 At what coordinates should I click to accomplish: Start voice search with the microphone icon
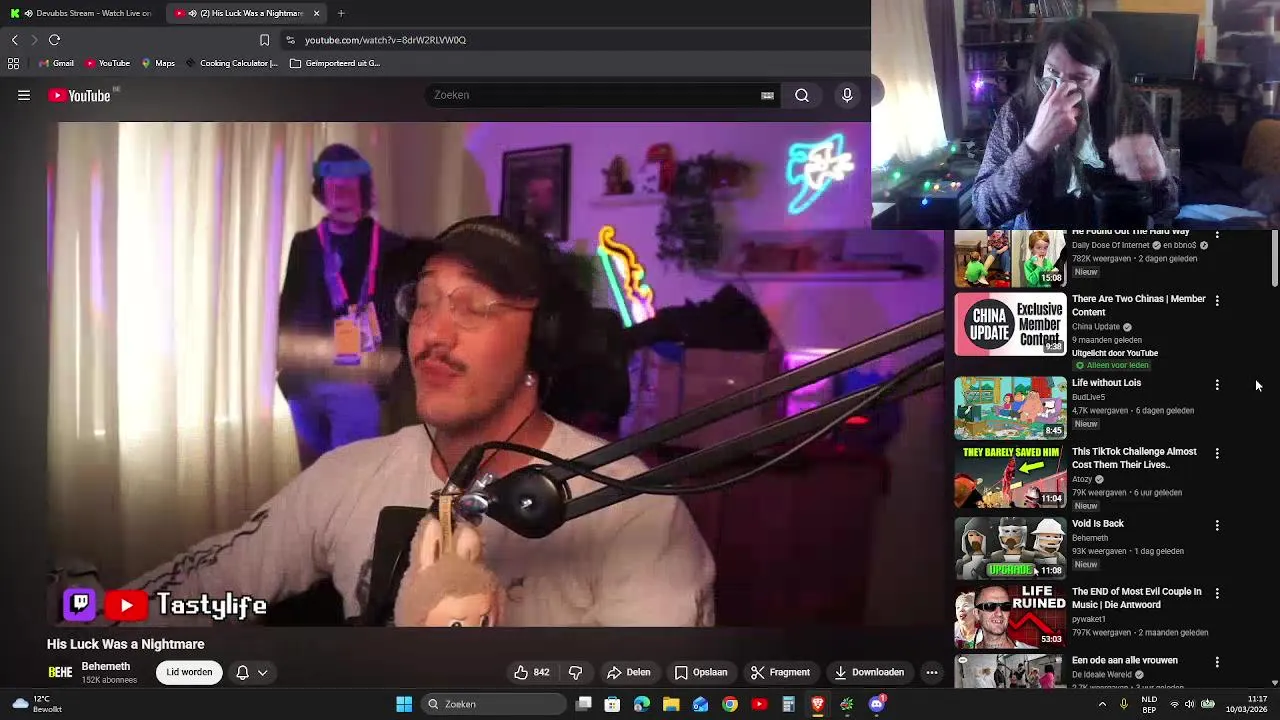click(x=847, y=95)
